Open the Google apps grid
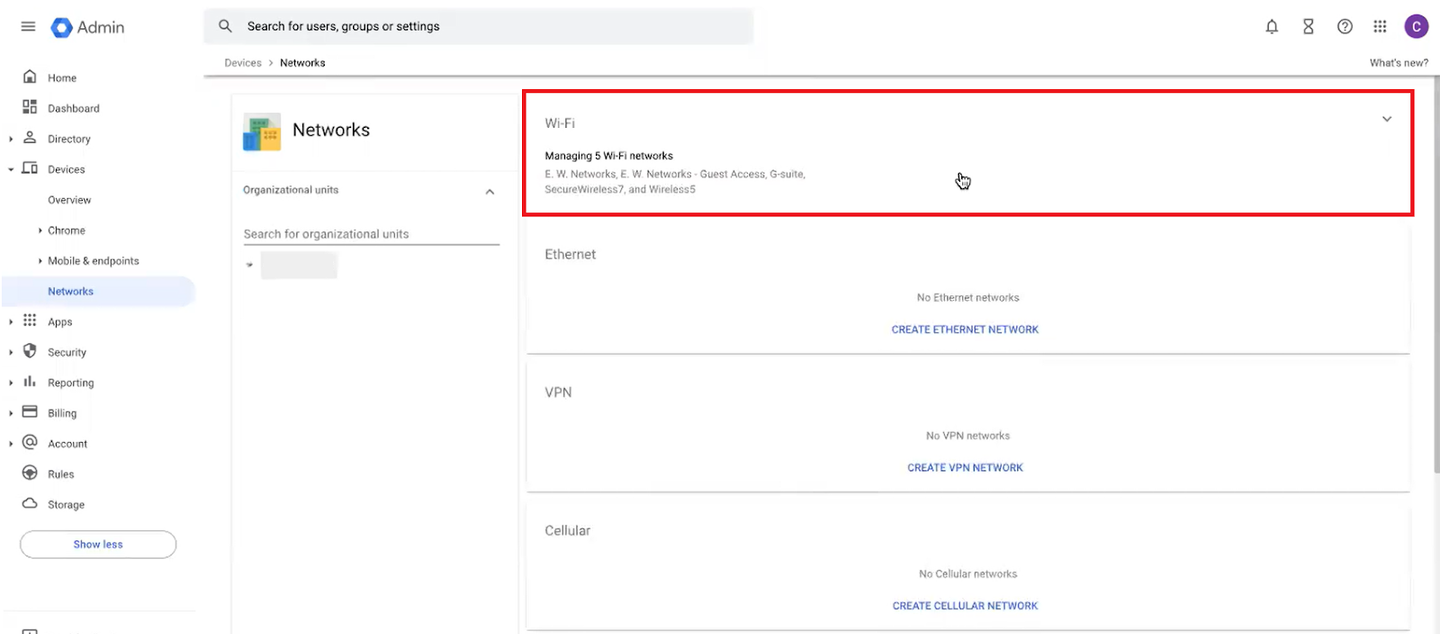 tap(1380, 27)
